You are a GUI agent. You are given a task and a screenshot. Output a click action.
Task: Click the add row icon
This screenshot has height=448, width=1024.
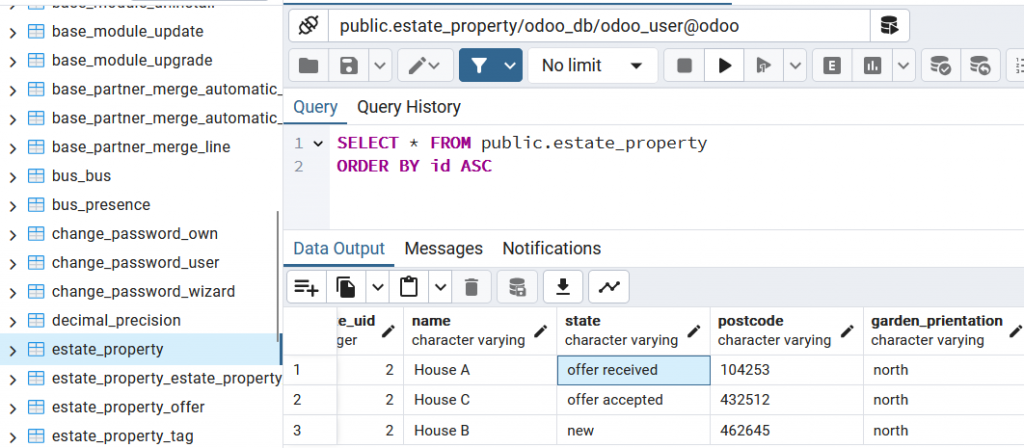[x=306, y=287]
